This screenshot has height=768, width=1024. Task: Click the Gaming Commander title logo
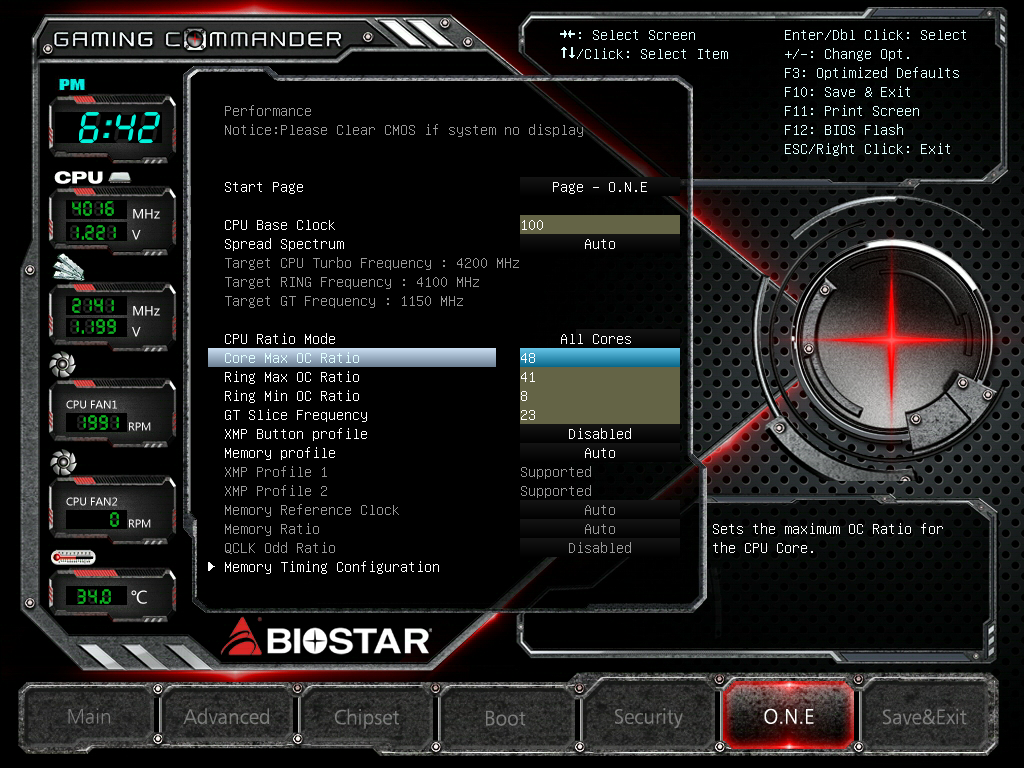pos(198,39)
